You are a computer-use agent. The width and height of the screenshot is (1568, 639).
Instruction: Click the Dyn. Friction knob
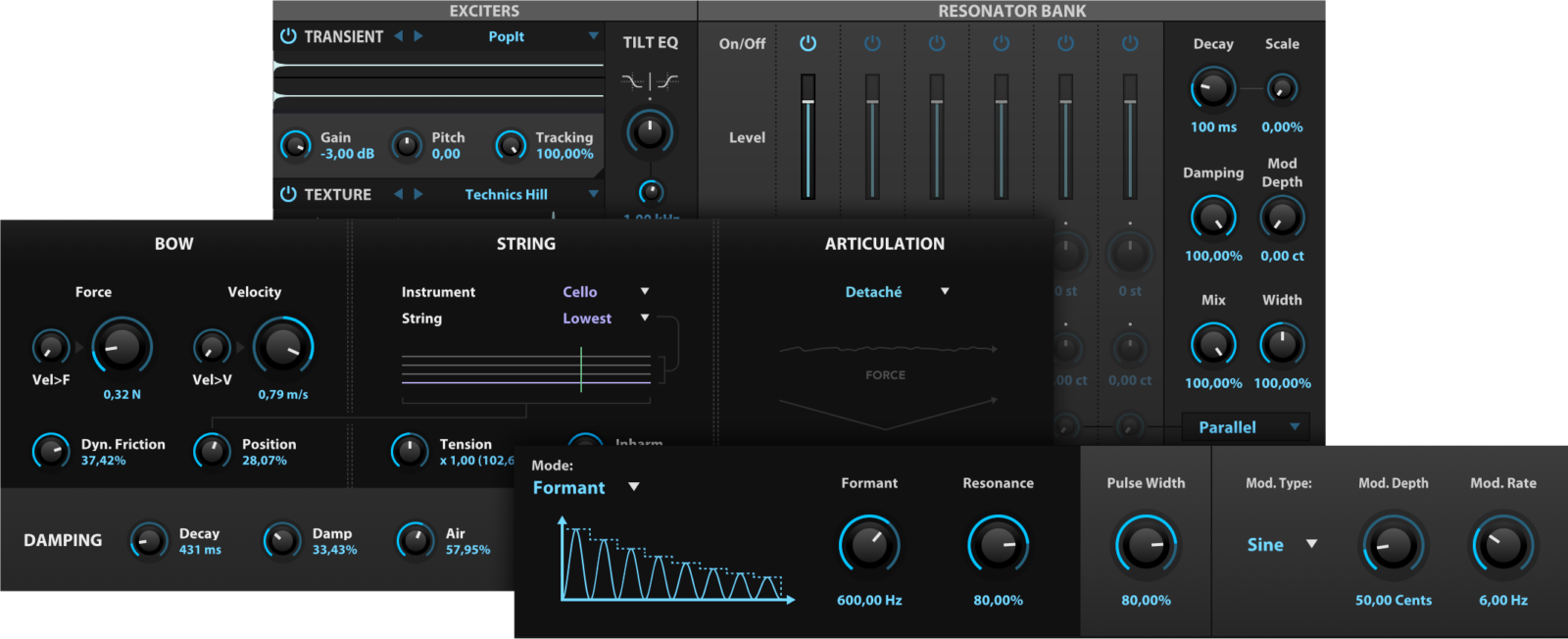51,451
